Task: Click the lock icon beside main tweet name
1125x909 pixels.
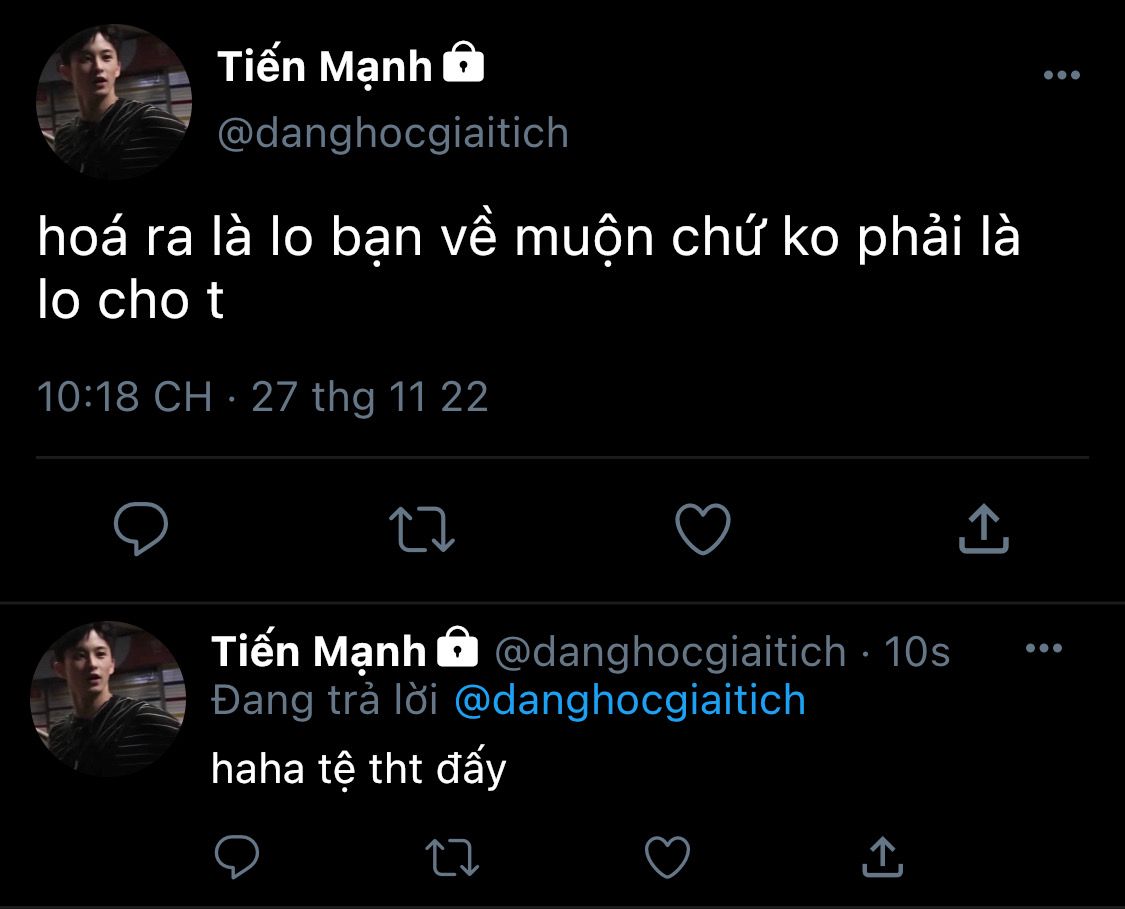Action: [x=463, y=66]
